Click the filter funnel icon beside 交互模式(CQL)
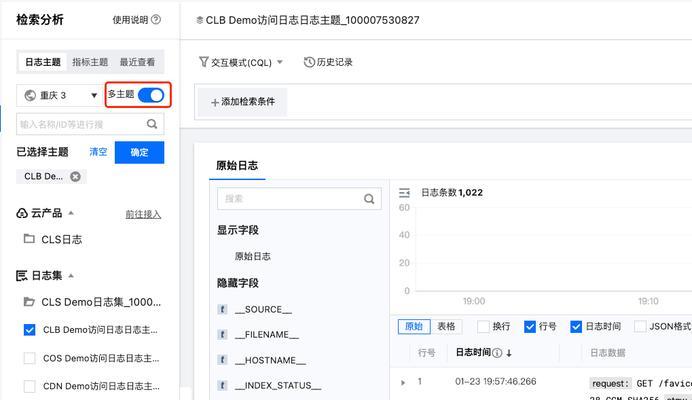This screenshot has height=400, width=692. click(203, 62)
